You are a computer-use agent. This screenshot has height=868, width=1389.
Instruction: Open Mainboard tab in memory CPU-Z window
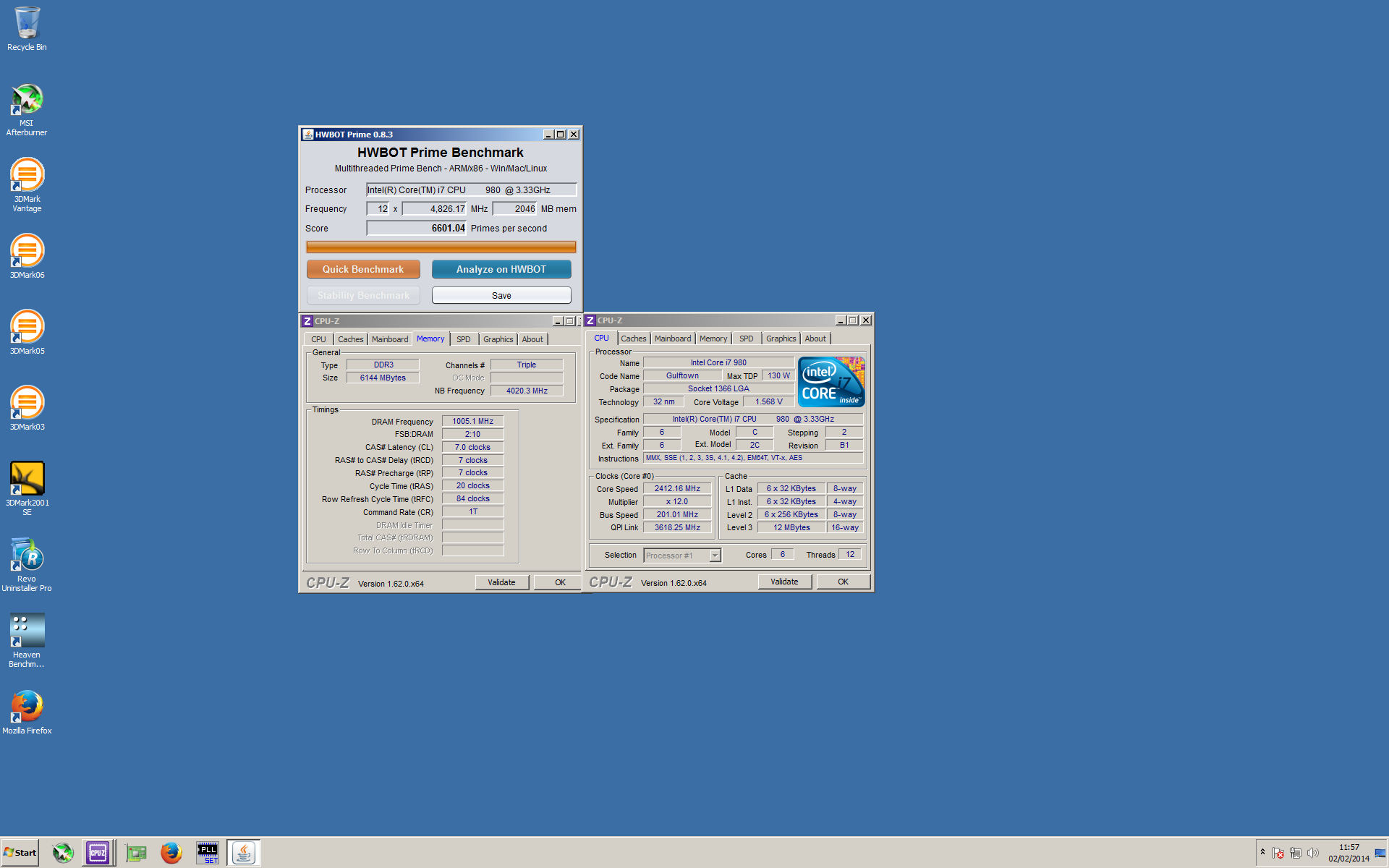click(x=390, y=339)
